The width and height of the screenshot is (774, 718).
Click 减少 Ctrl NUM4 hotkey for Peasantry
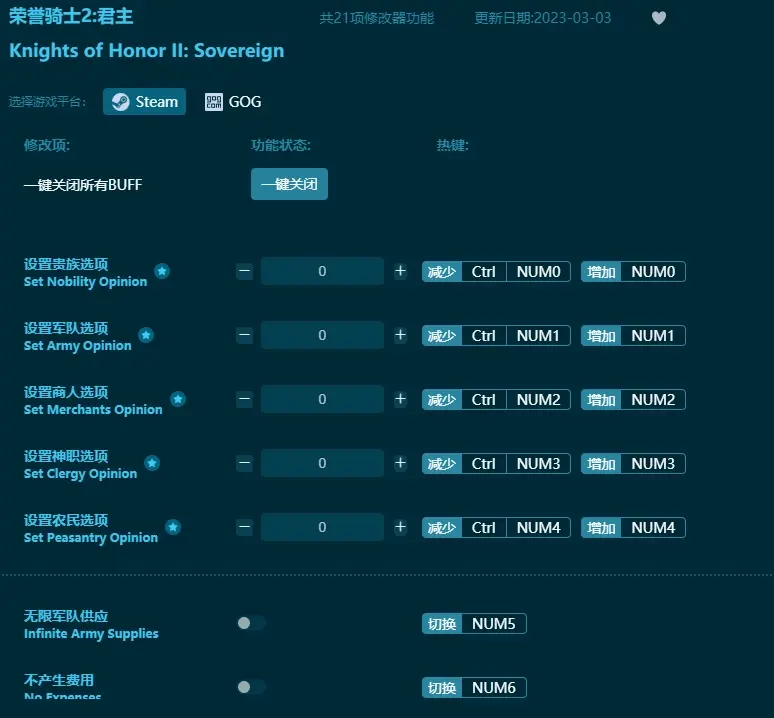(x=496, y=528)
